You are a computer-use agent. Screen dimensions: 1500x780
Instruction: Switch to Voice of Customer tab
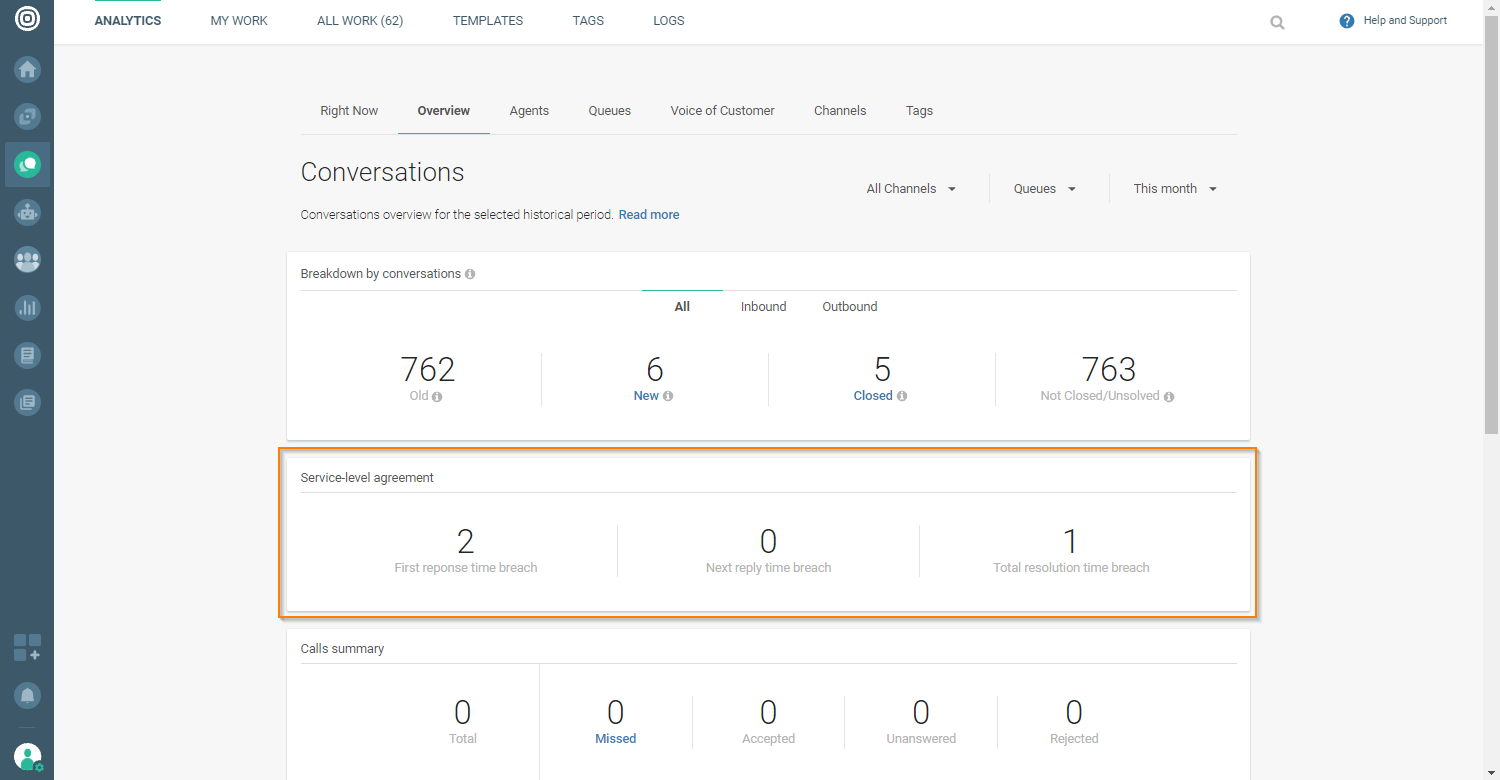[722, 111]
